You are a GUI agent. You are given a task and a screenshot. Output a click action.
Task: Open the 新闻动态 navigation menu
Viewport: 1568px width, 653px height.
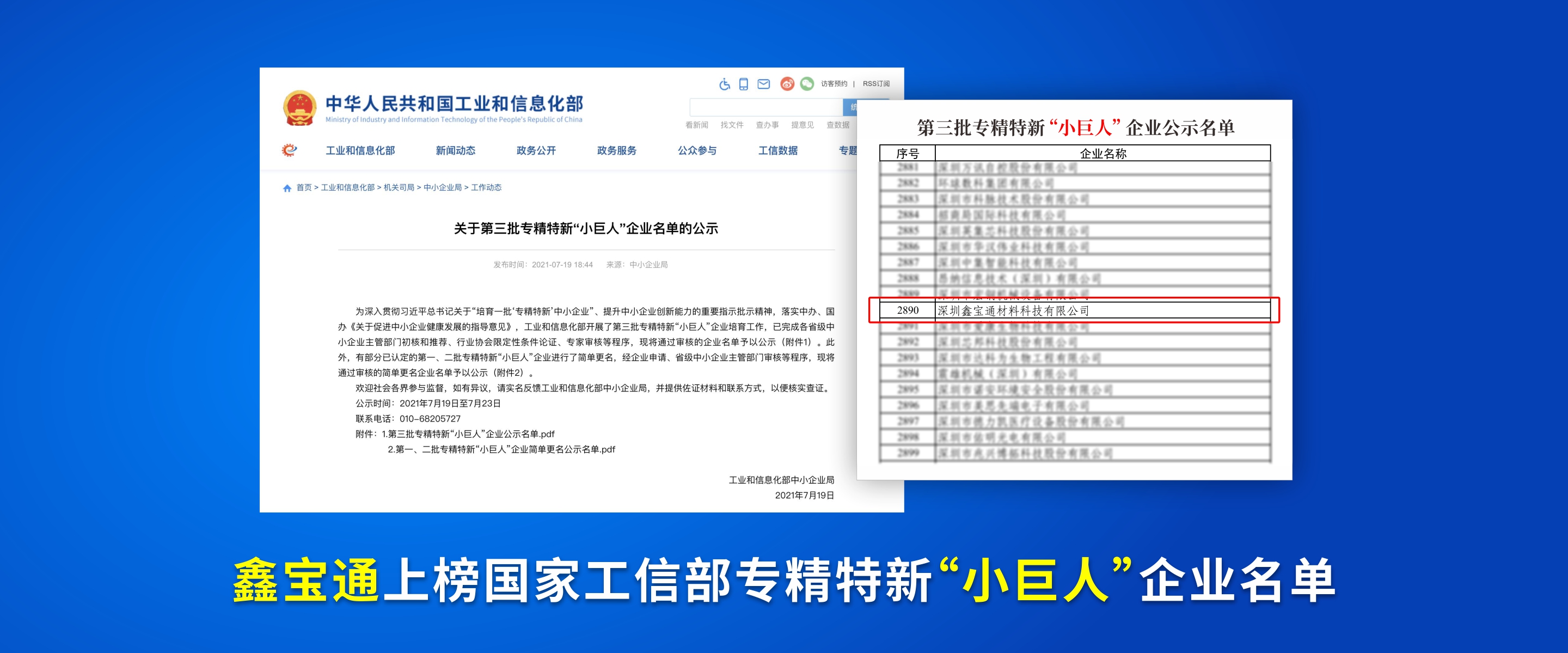coord(455,150)
